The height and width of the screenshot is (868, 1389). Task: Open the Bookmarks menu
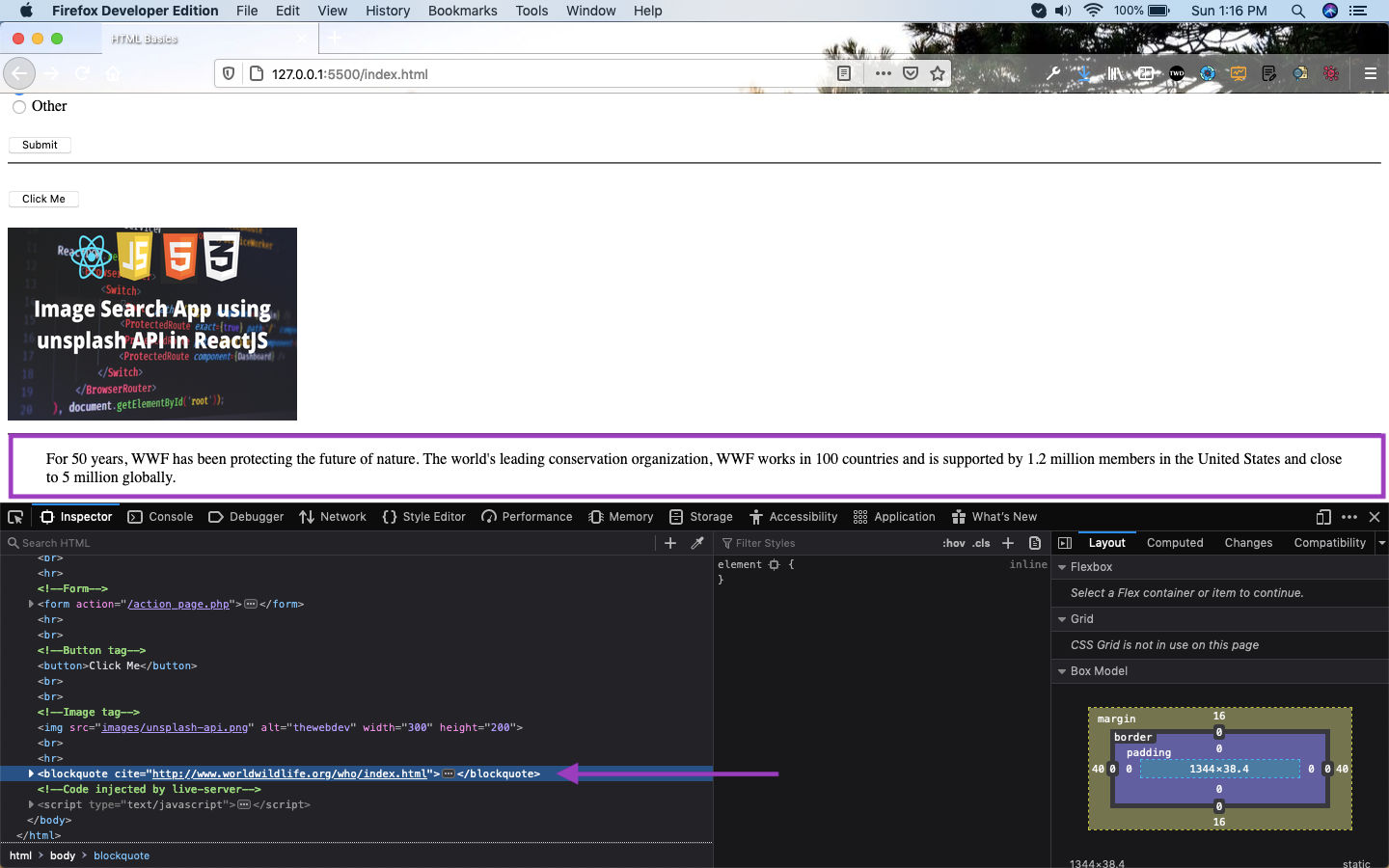coord(462,11)
